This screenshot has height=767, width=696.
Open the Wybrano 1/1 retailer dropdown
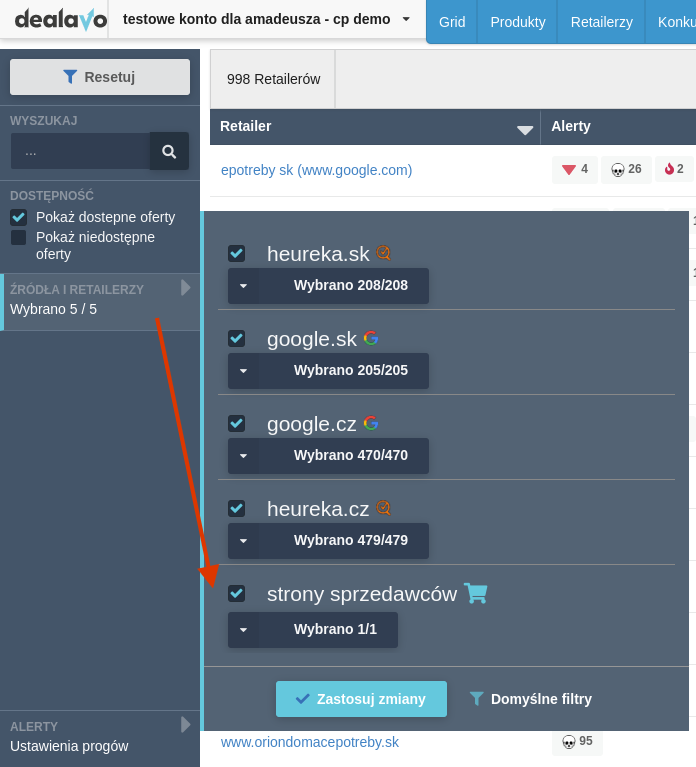pos(313,630)
